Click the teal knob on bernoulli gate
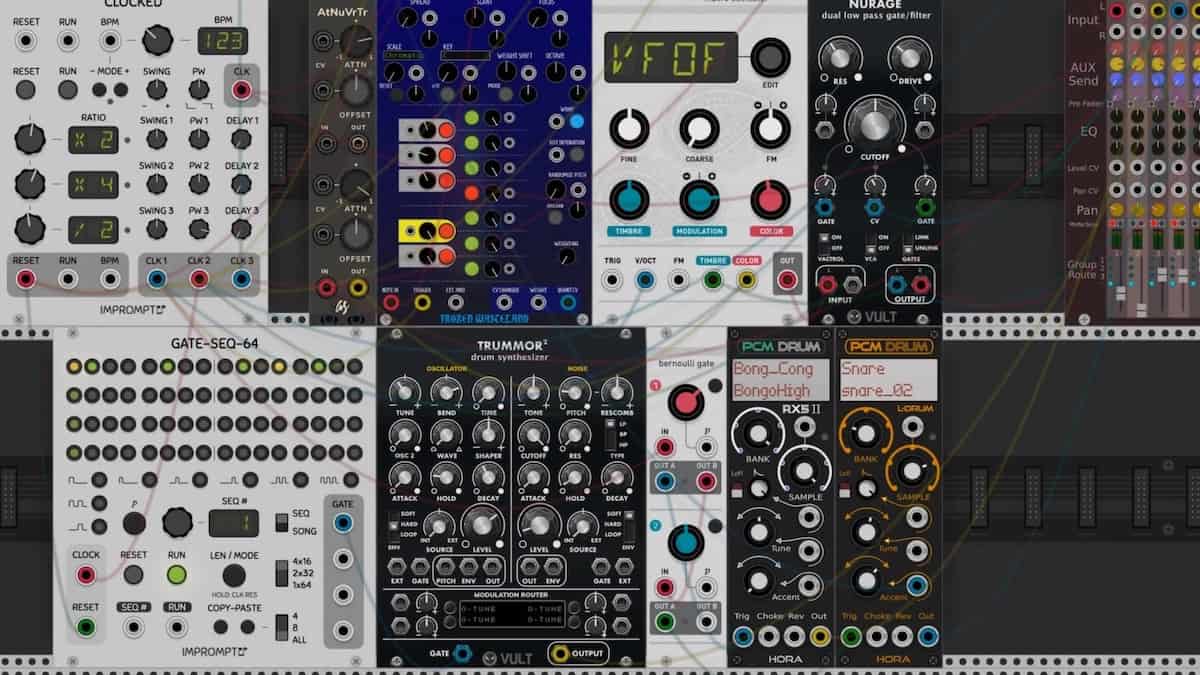This screenshot has height=675, width=1200. pos(685,542)
